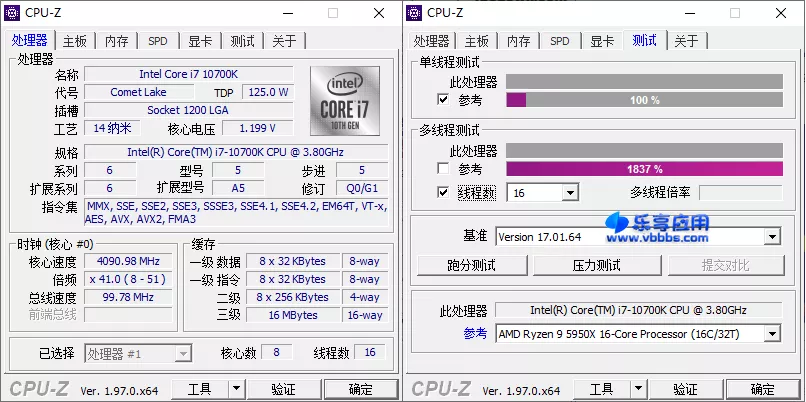The height and width of the screenshot is (402, 806).
Task: Switch to 处理器 tab in right window
Action: (432, 41)
